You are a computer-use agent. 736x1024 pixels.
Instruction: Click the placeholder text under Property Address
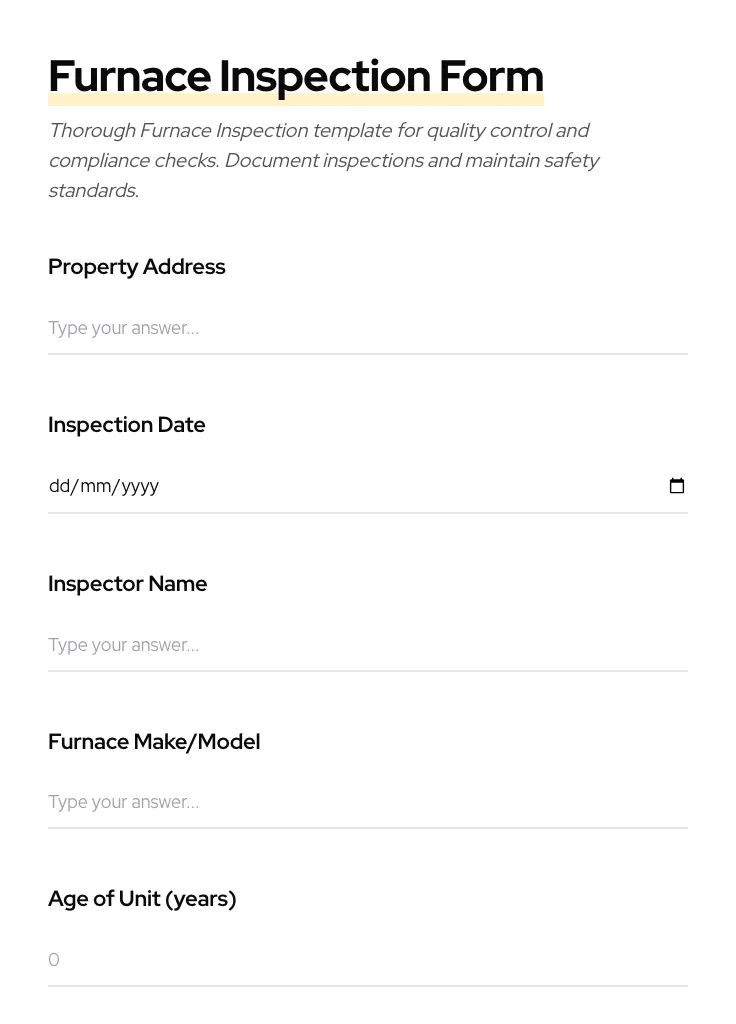(x=123, y=328)
